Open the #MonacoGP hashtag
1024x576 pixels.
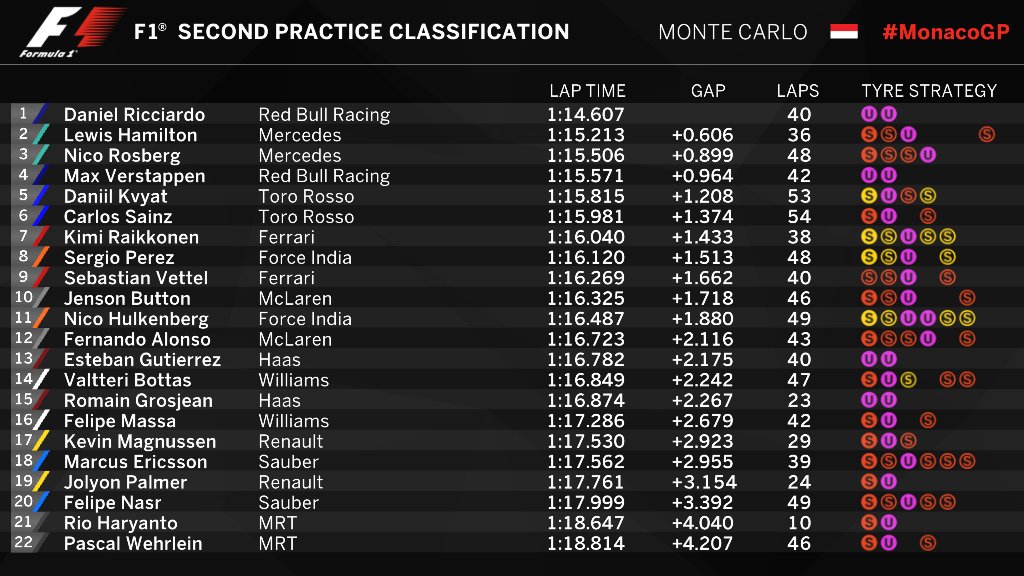click(x=946, y=32)
